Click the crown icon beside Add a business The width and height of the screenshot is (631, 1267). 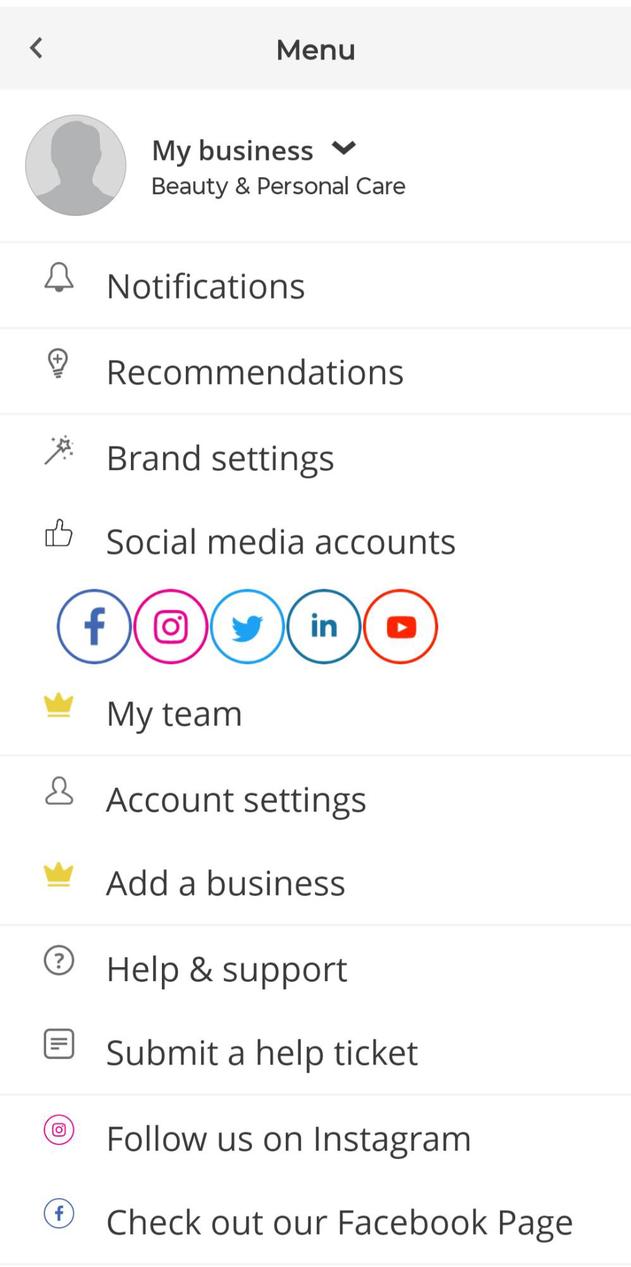tap(59, 875)
